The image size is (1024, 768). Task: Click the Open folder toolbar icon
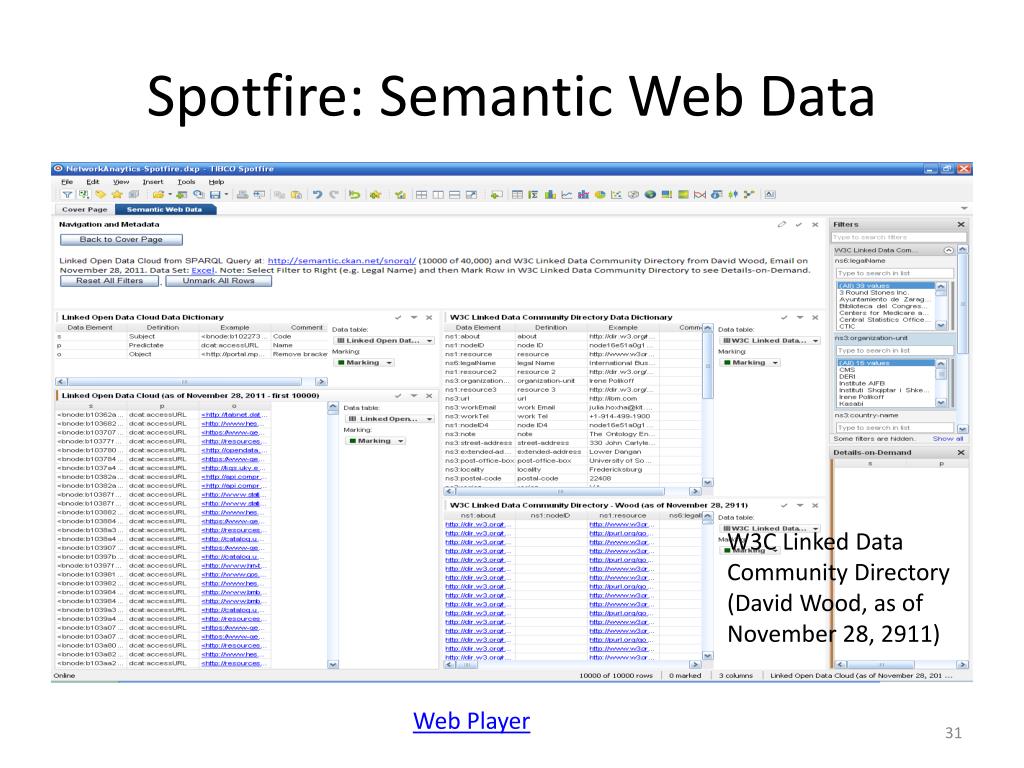click(158, 195)
